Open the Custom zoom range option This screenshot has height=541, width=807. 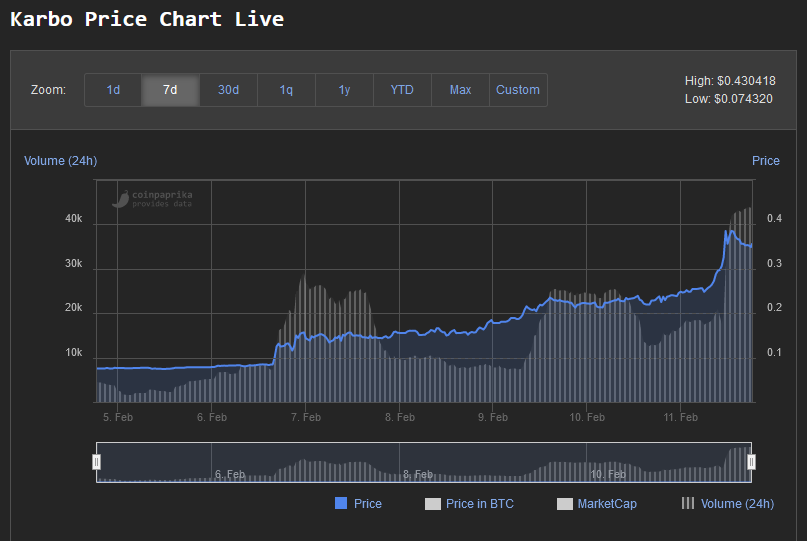(518, 90)
